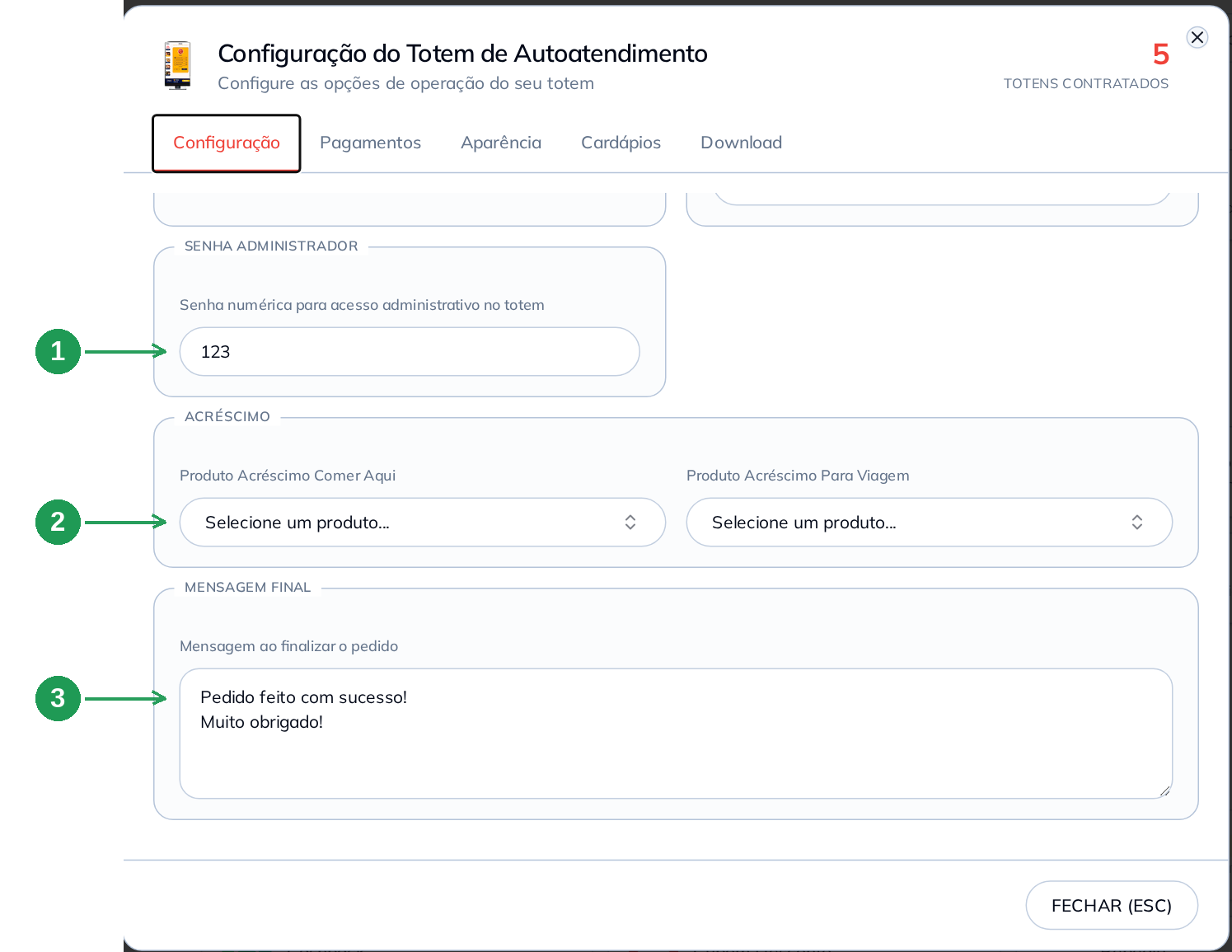Click the red totens contratados count 5

tap(1160, 54)
